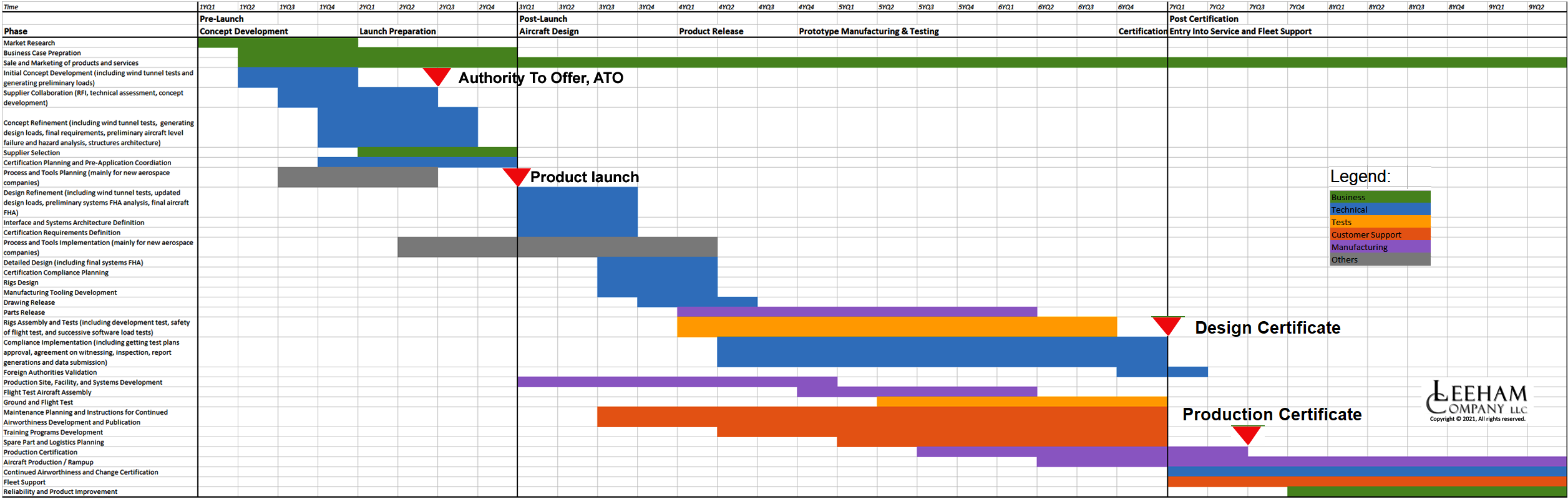Click the 'Post-Launch' header cell
The width and height of the screenshot is (1568, 502).
click(543, 19)
